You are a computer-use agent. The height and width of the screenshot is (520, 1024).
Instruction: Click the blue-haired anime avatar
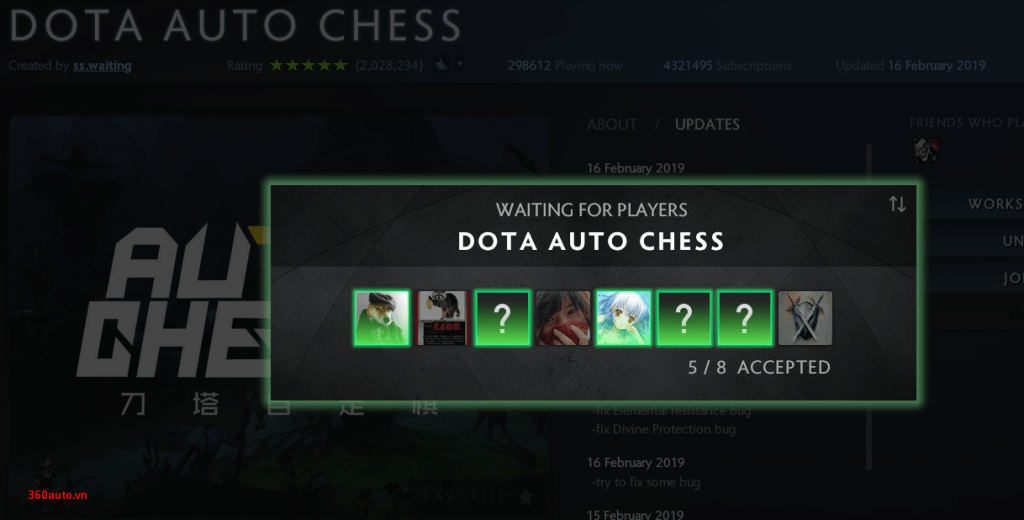click(x=624, y=318)
